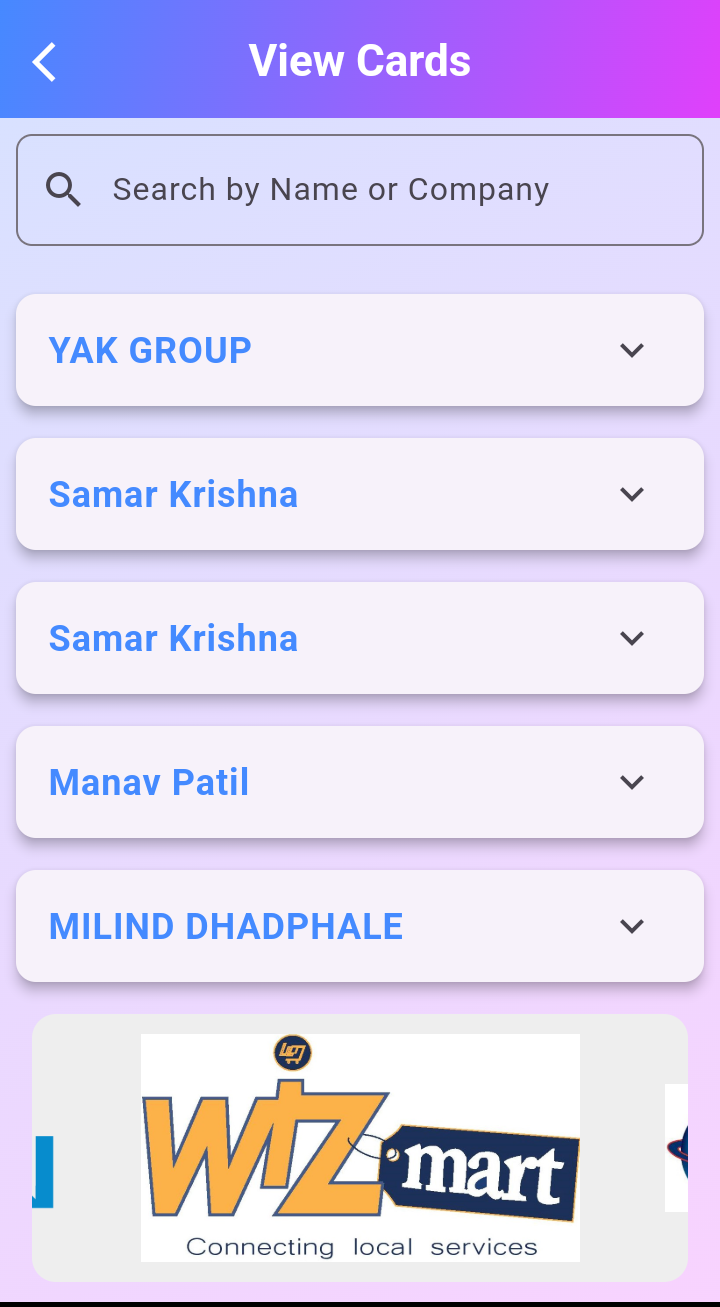Screen dimensions: 720x1307
Task: Click the View Cards header title
Action: coord(360,60)
